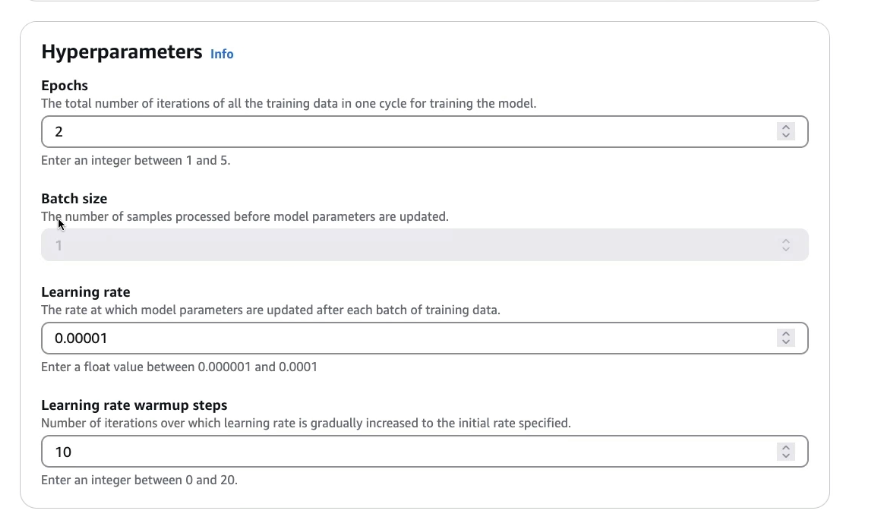Screen dimensions: 876x520
Task: Click the Learning rate warmup steps label
Action: point(134,405)
